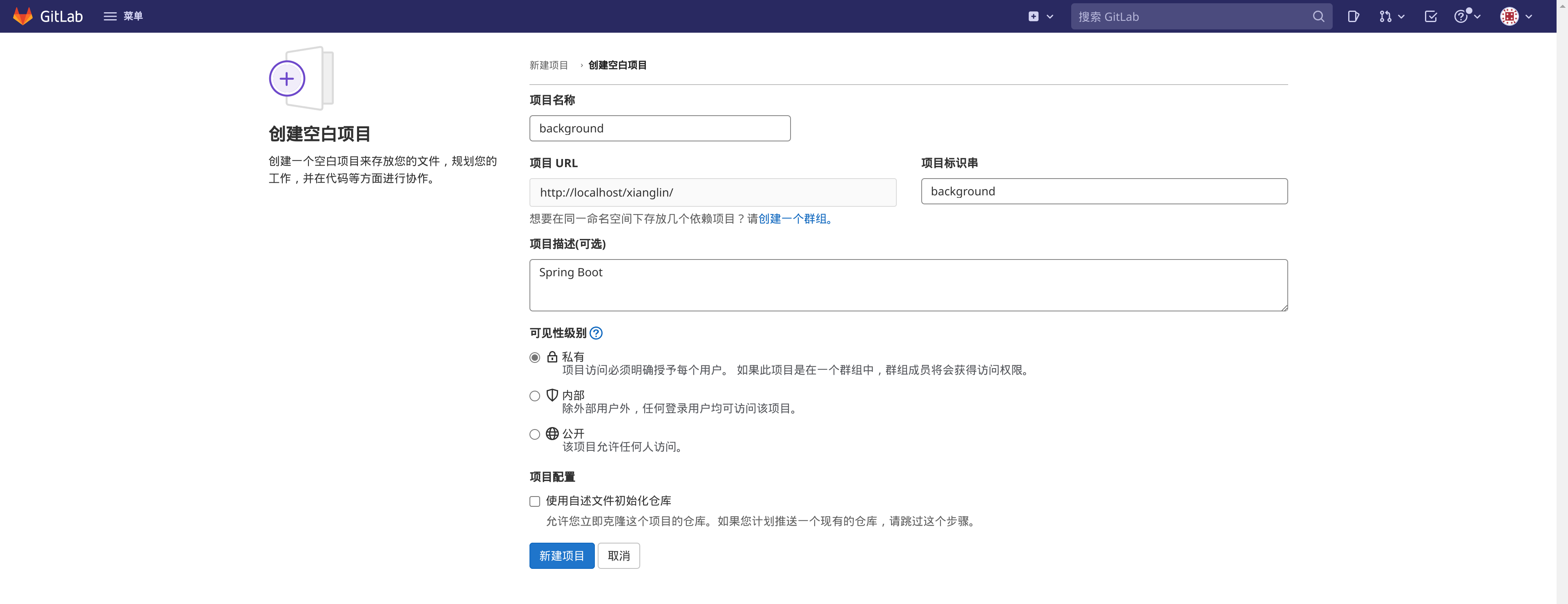
Task: Open the help question mark menu
Action: [1467, 16]
